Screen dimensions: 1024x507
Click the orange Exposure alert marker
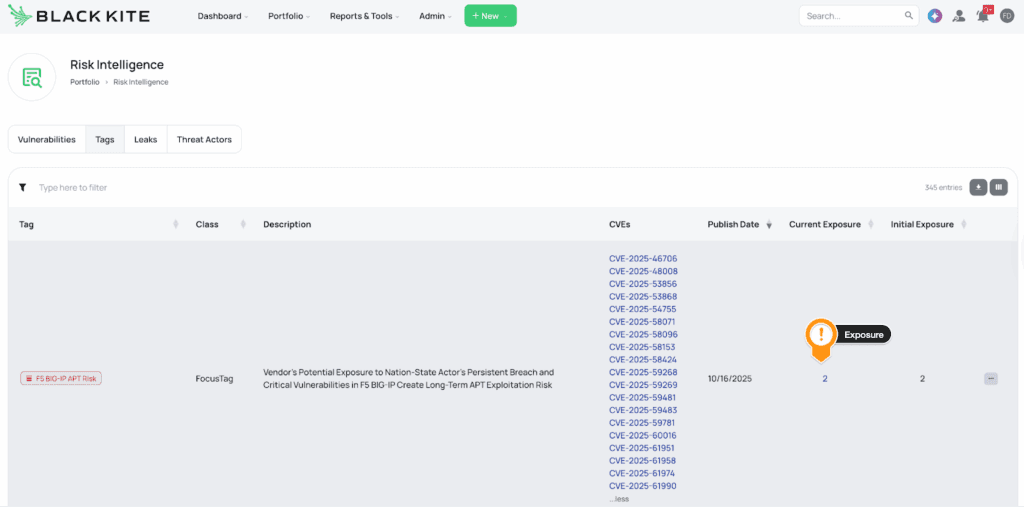821,337
